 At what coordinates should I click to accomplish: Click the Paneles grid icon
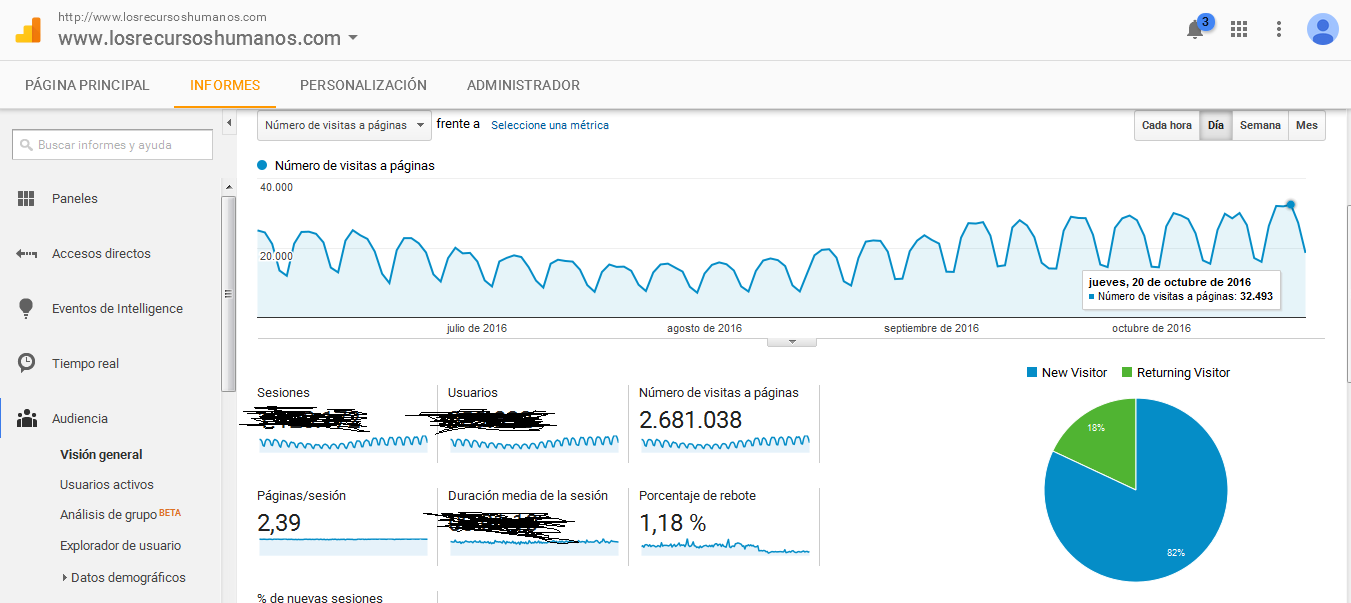(27, 198)
